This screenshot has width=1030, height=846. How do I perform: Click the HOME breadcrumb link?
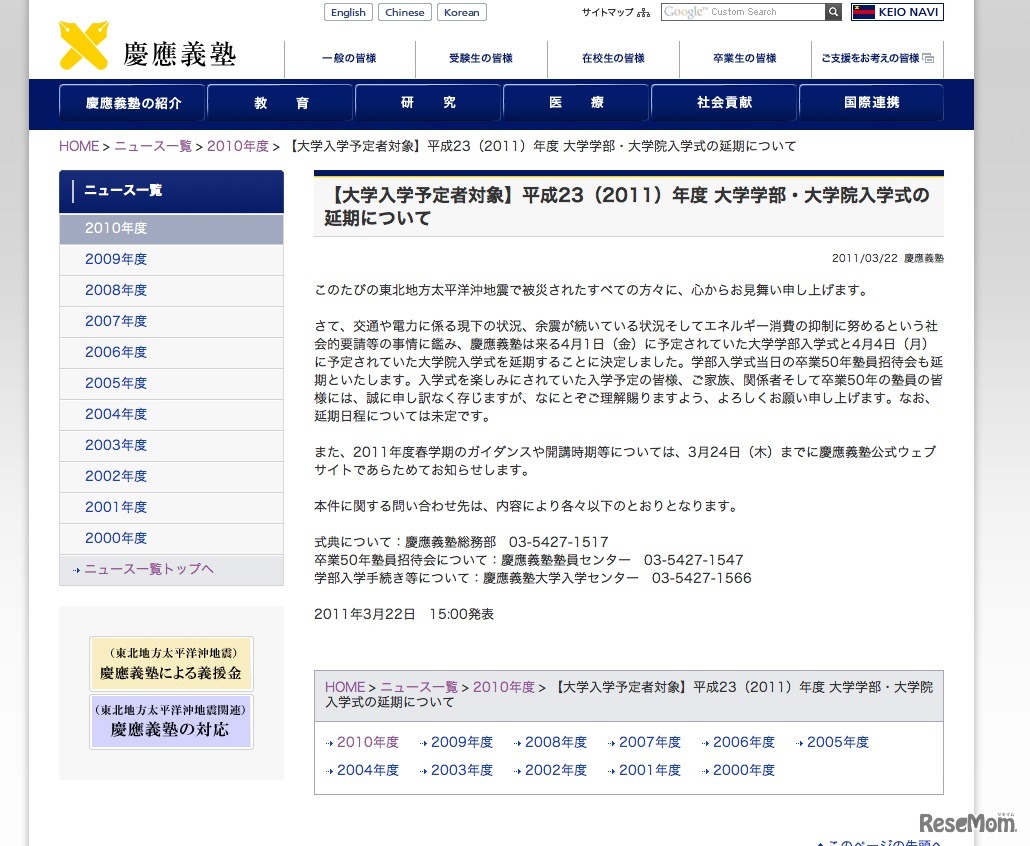[x=79, y=146]
